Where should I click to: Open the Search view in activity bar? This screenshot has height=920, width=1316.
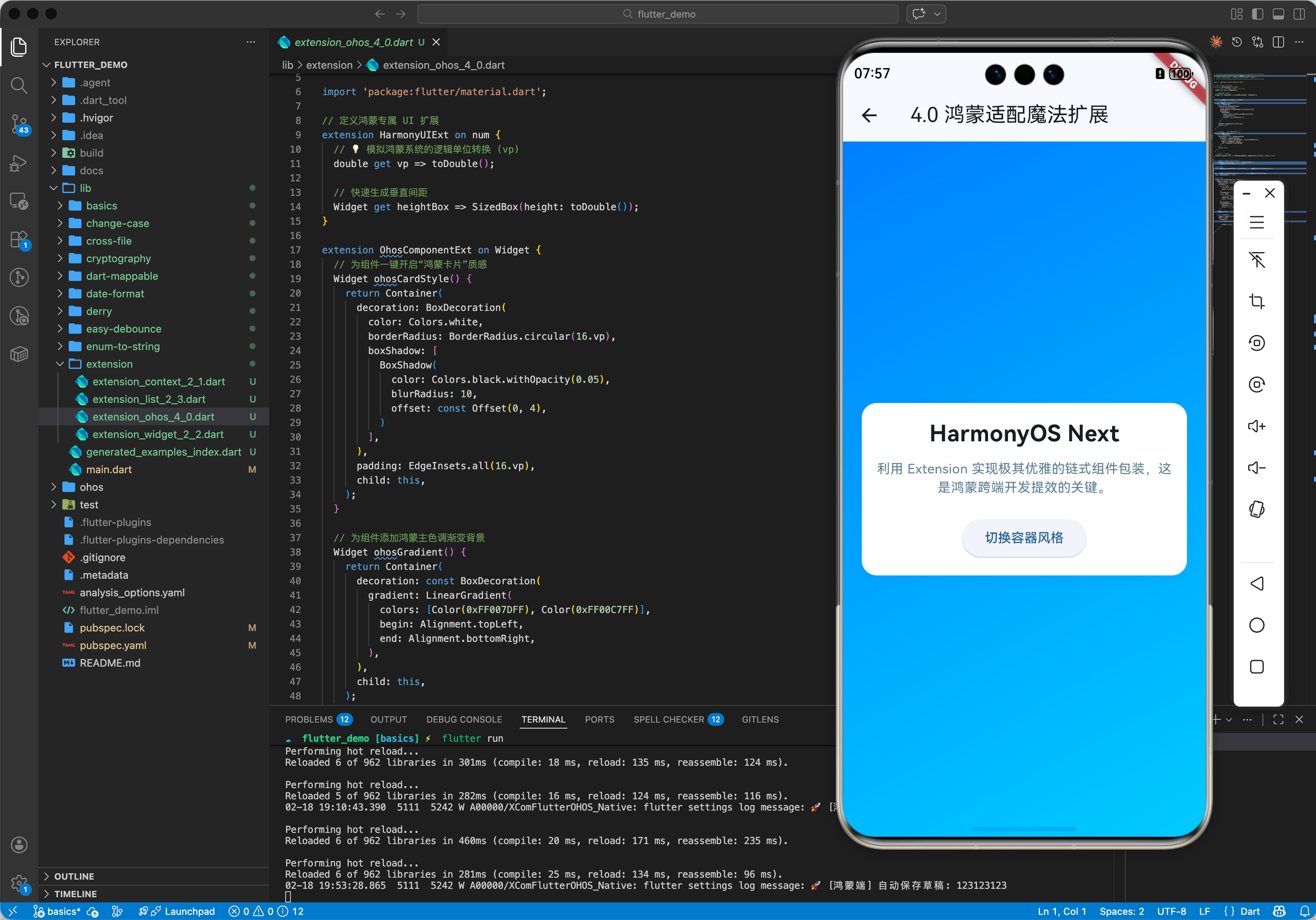(x=19, y=86)
